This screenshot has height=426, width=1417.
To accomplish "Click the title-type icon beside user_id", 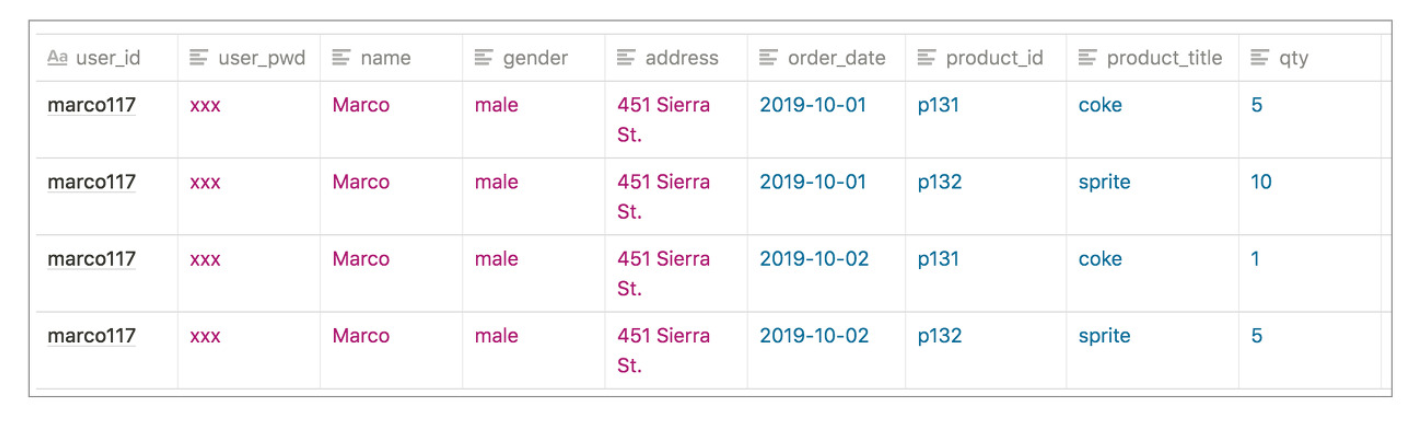I will click(x=57, y=58).
